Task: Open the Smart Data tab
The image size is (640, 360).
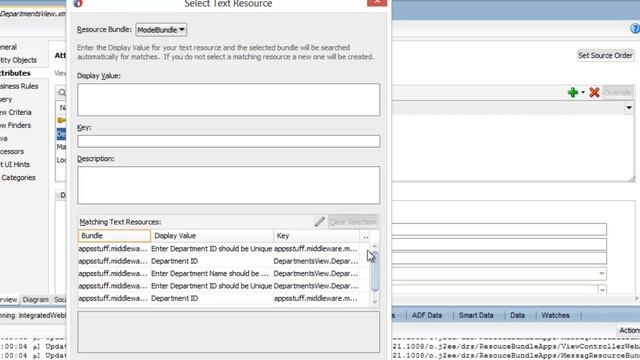Action: pyautogui.click(x=476, y=315)
